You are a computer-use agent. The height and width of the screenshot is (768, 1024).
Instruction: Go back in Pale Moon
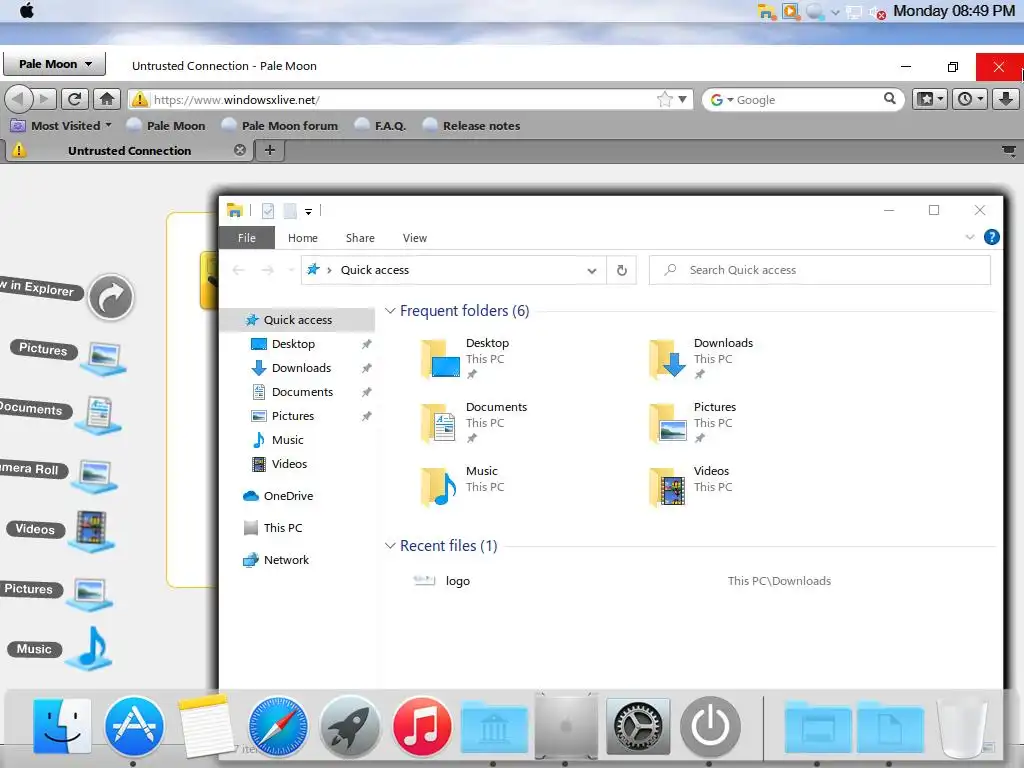18,99
